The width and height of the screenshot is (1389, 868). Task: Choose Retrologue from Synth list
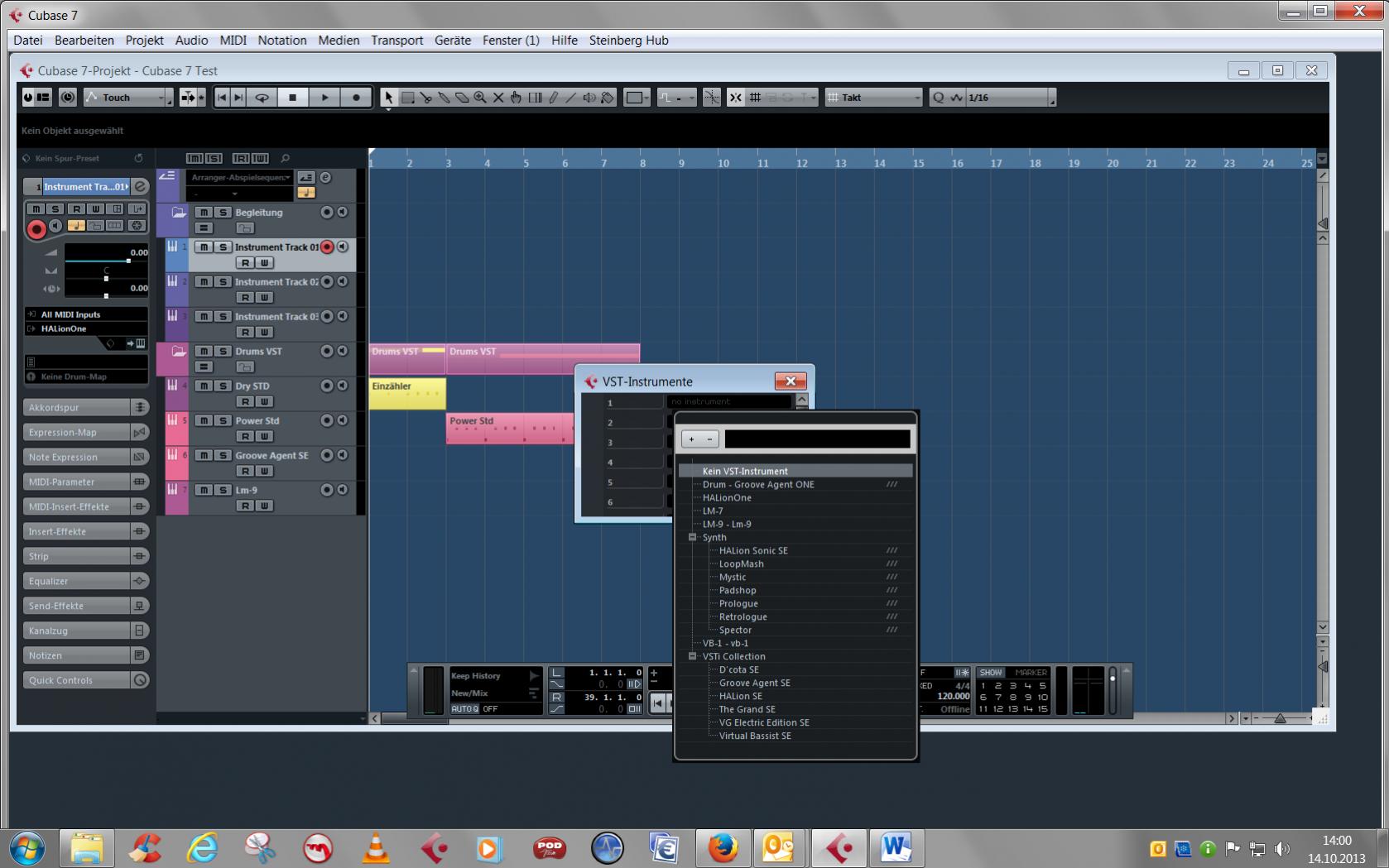coord(743,616)
